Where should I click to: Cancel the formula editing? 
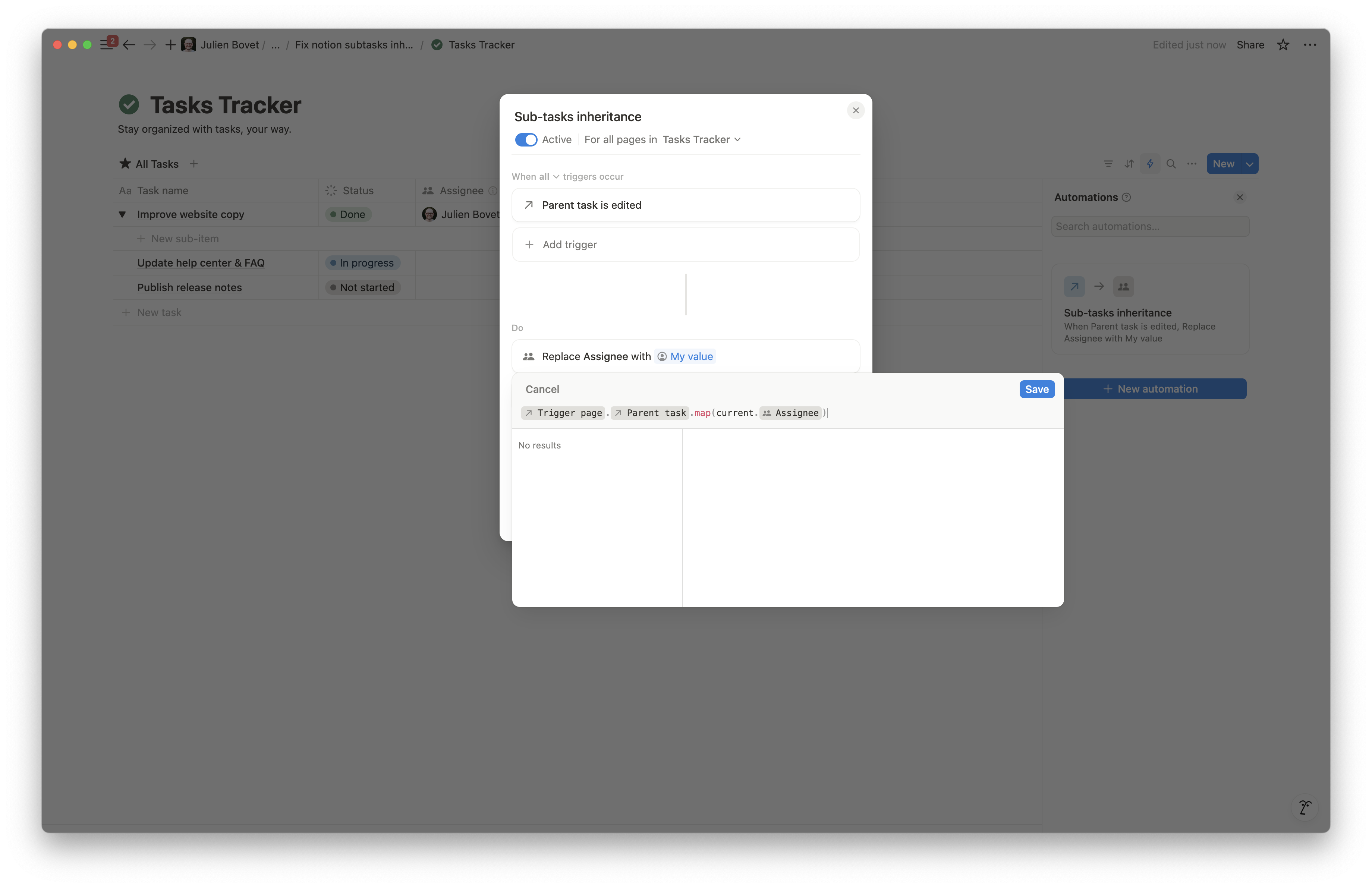[x=542, y=390]
